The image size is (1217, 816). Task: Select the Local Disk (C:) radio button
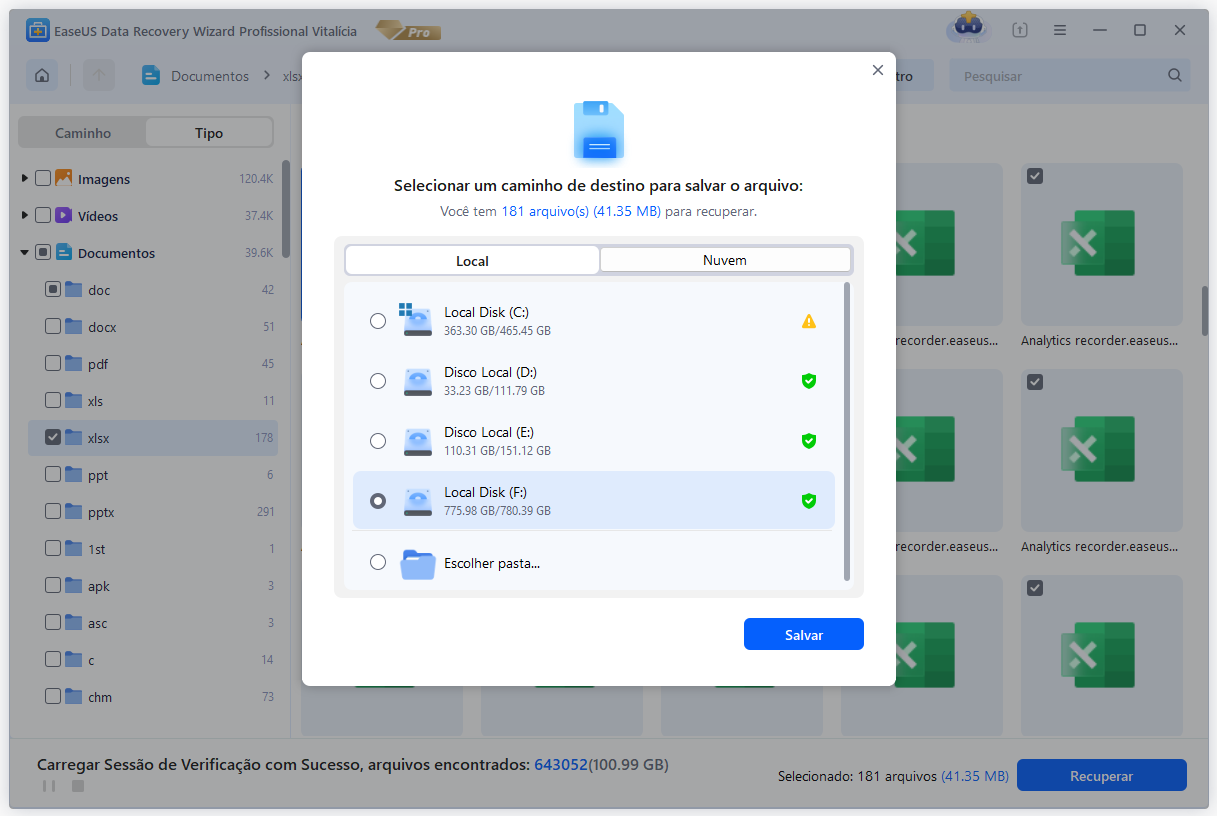pos(378,321)
